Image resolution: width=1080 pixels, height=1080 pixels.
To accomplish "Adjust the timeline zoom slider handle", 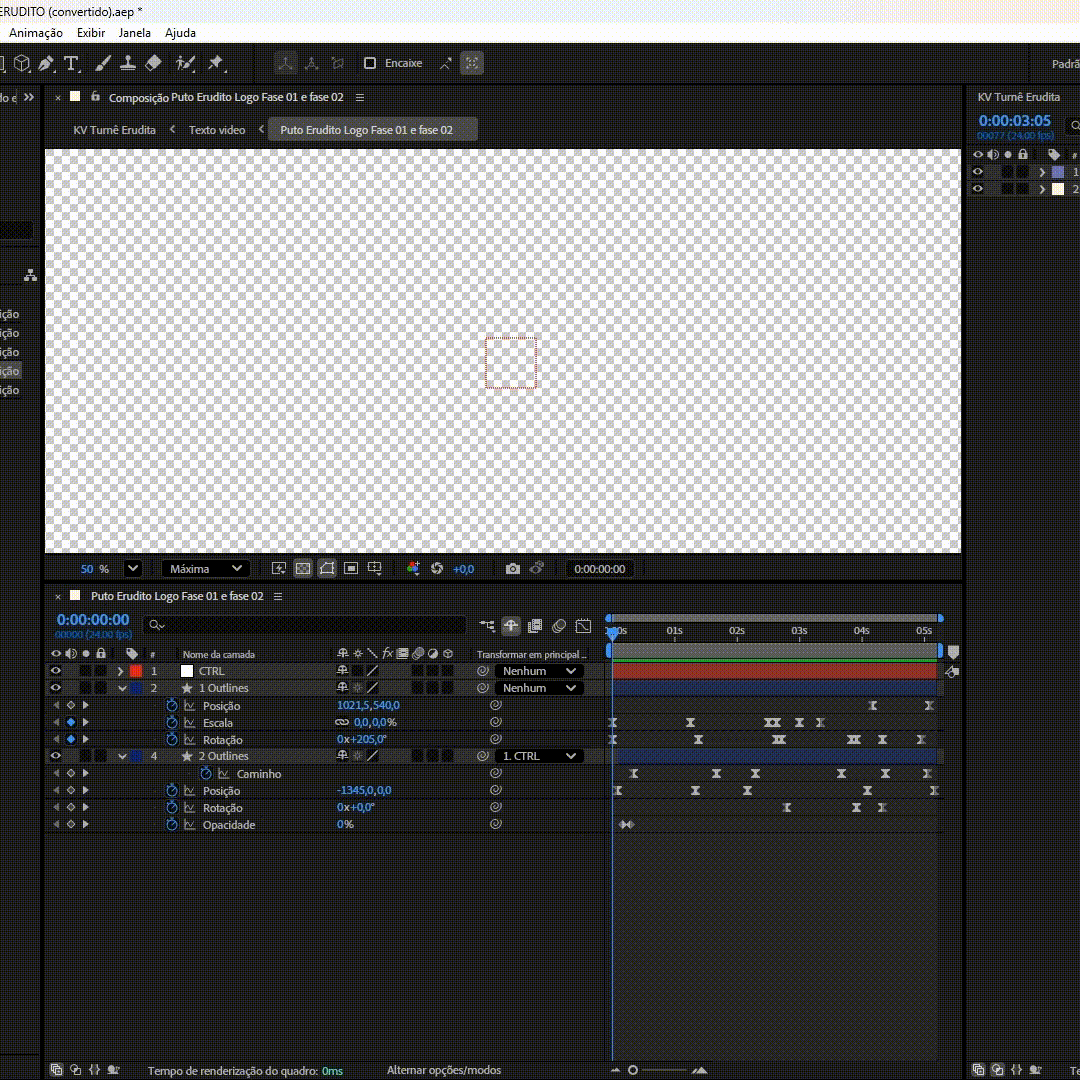I will tap(633, 1070).
